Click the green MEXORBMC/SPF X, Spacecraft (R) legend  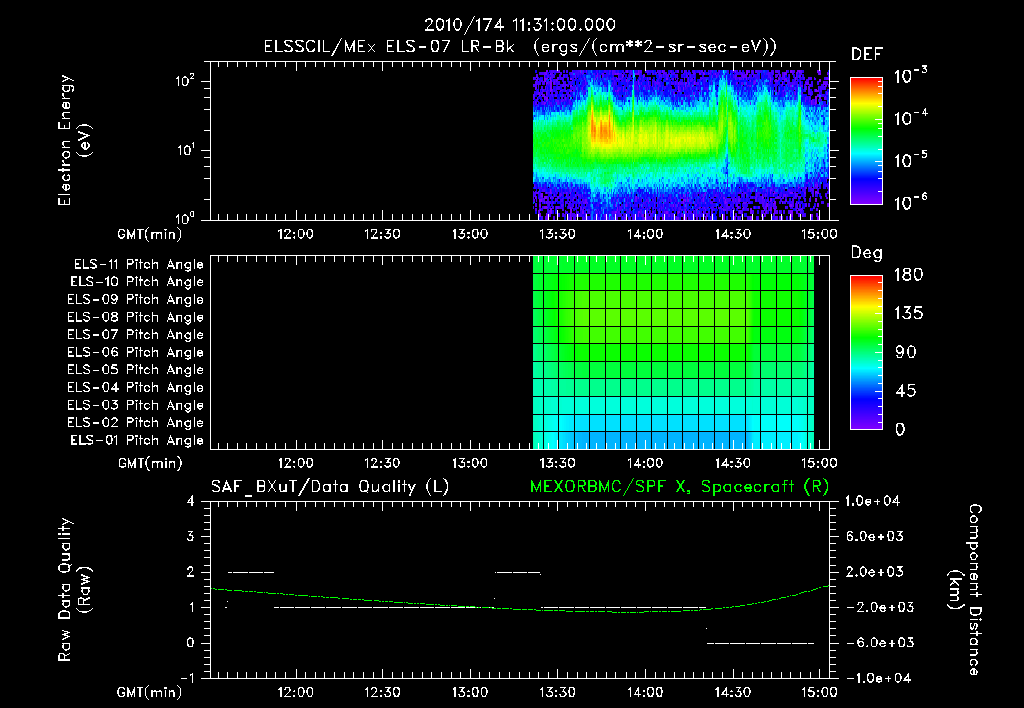(679, 487)
